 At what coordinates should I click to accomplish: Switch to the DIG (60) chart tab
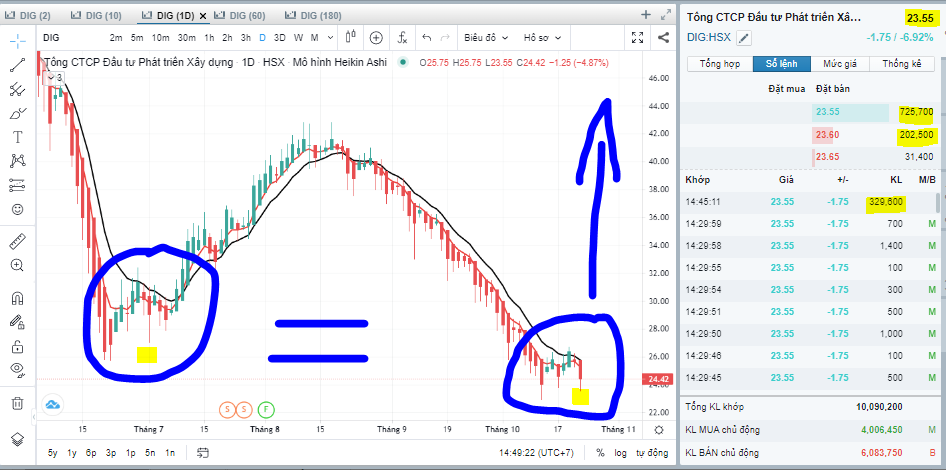(241, 15)
